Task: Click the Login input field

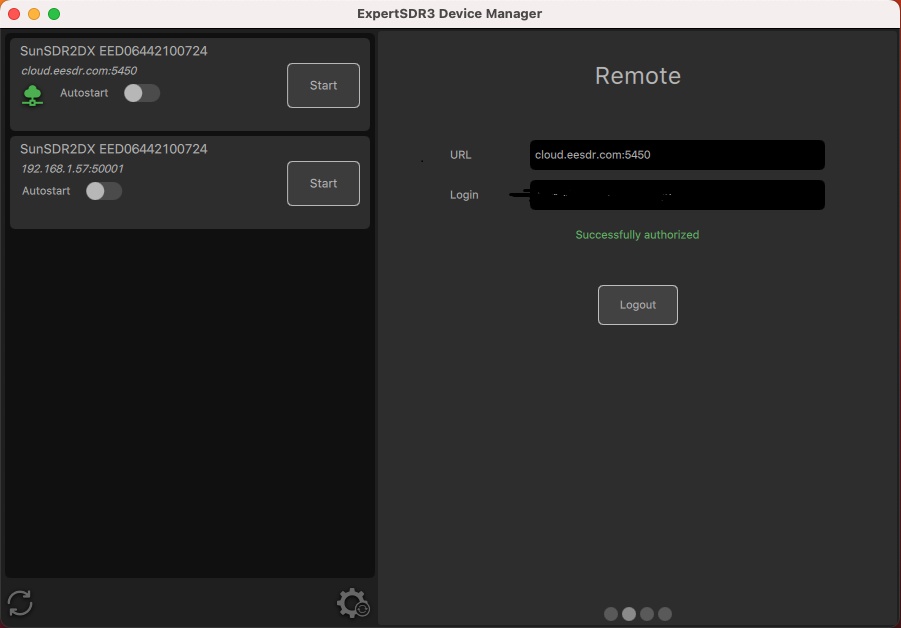Action: pos(677,195)
